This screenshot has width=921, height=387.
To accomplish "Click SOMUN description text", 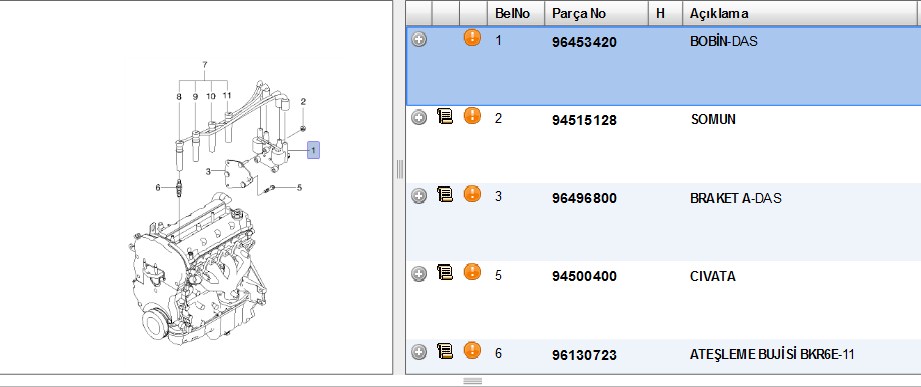I will coord(713,120).
